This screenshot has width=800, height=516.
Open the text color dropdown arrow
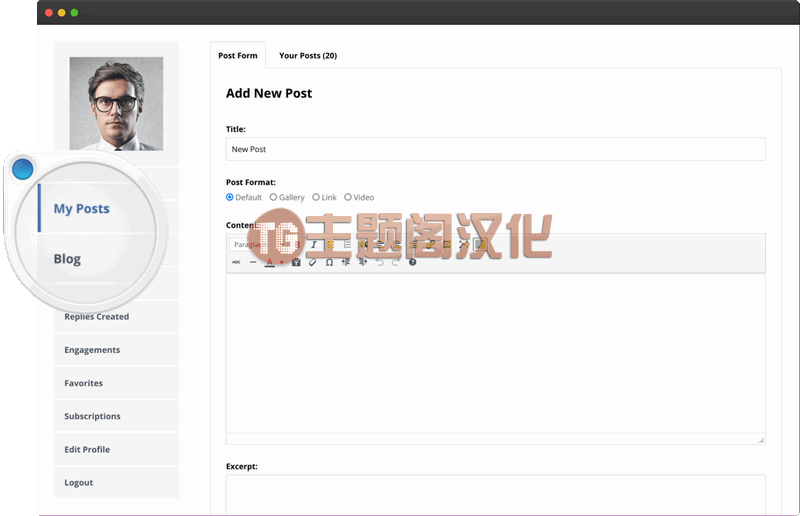(x=281, y=262)
